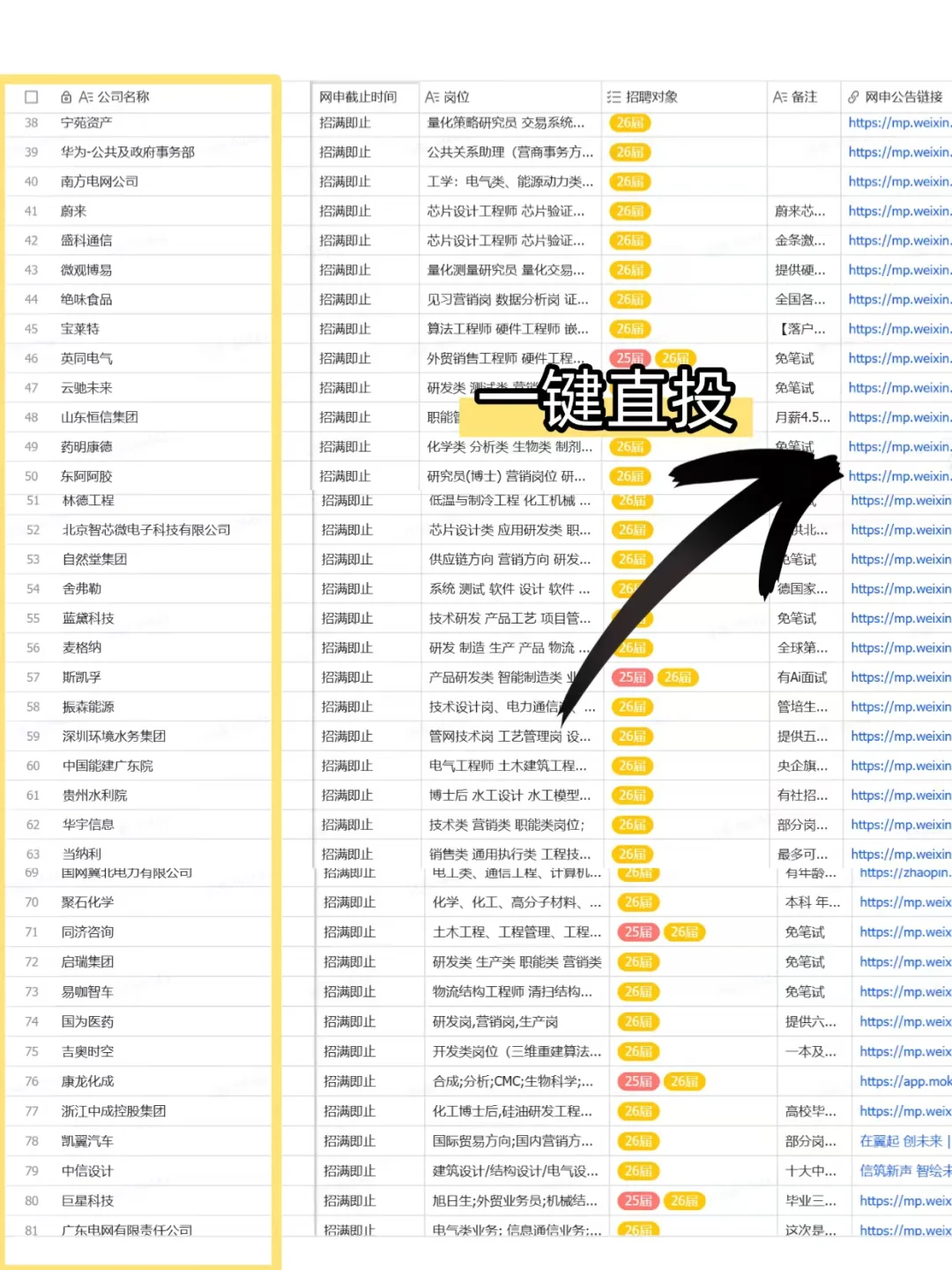This screenshot has height=1270, width=952.
Task: Click position cell 研究员(博士) 营销岗位
Action: [506, 476]
